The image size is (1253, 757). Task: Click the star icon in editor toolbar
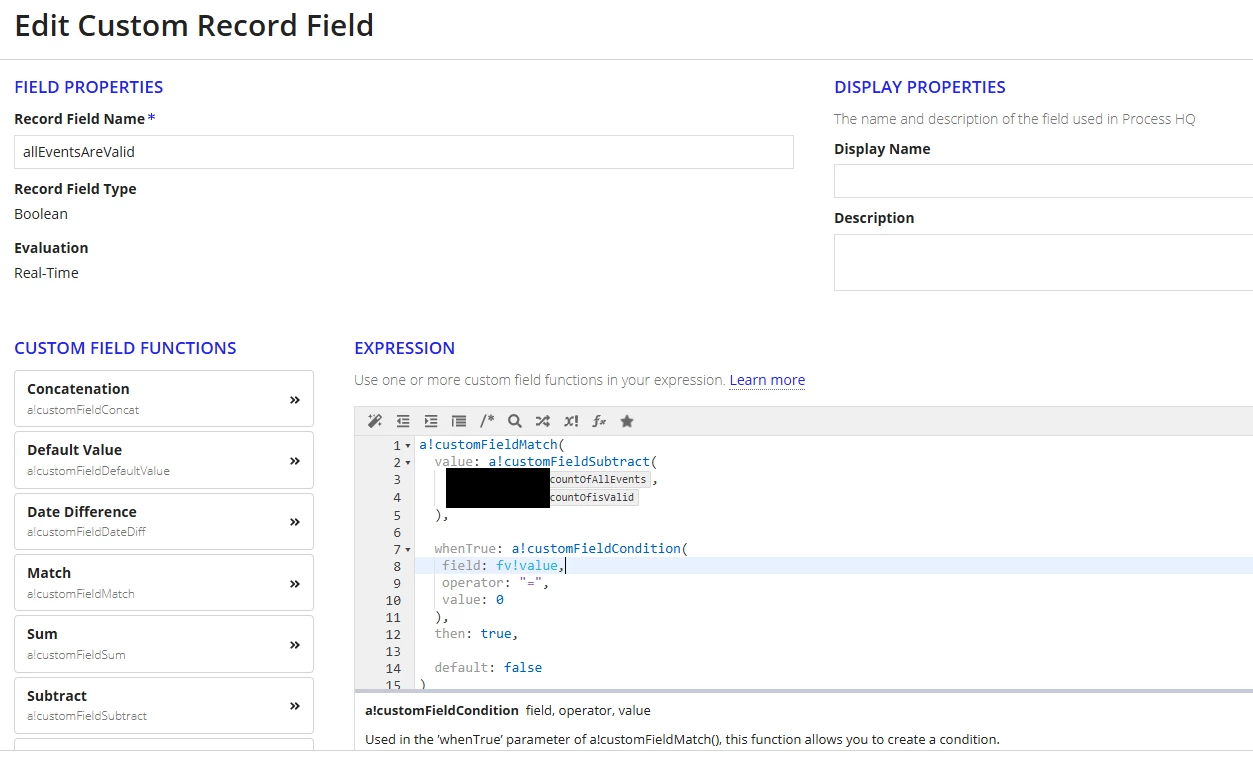627,421
